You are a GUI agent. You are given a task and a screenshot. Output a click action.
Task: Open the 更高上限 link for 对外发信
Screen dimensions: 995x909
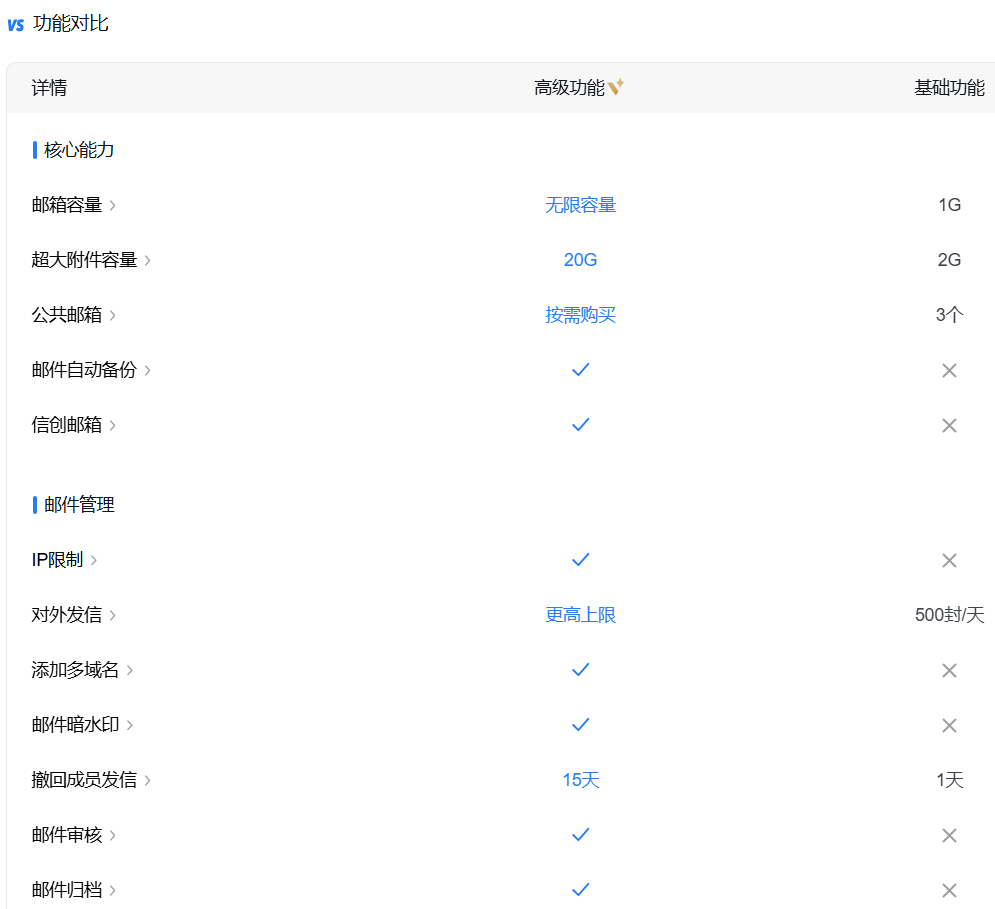(580, 615)
